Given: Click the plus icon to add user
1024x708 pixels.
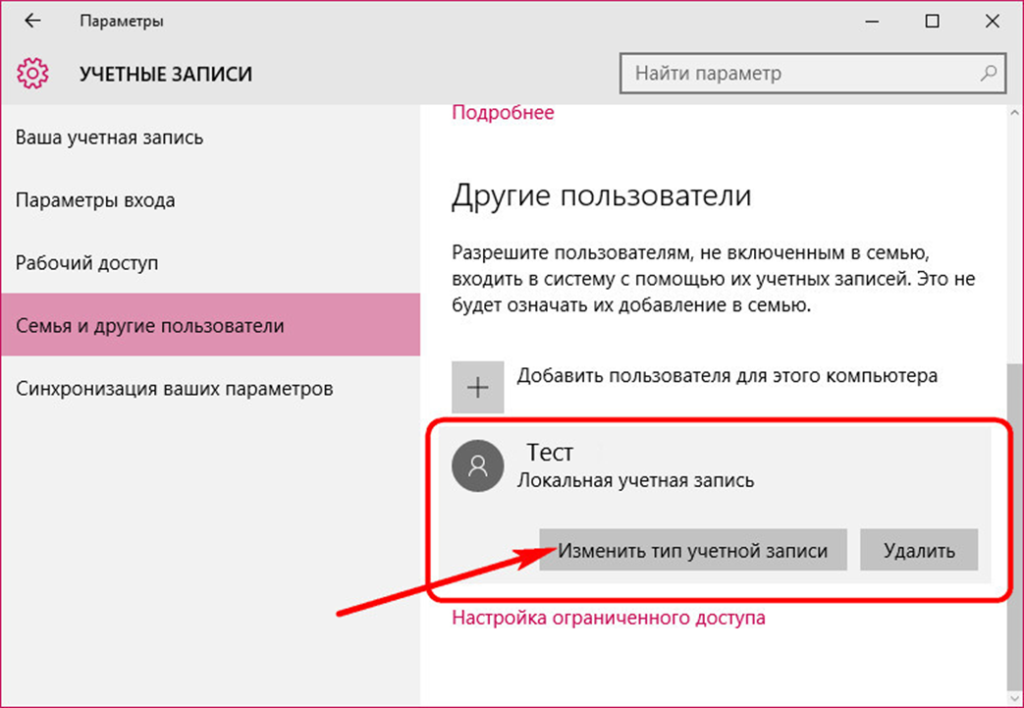Looking at the screenshot, I should click(478, 388).
